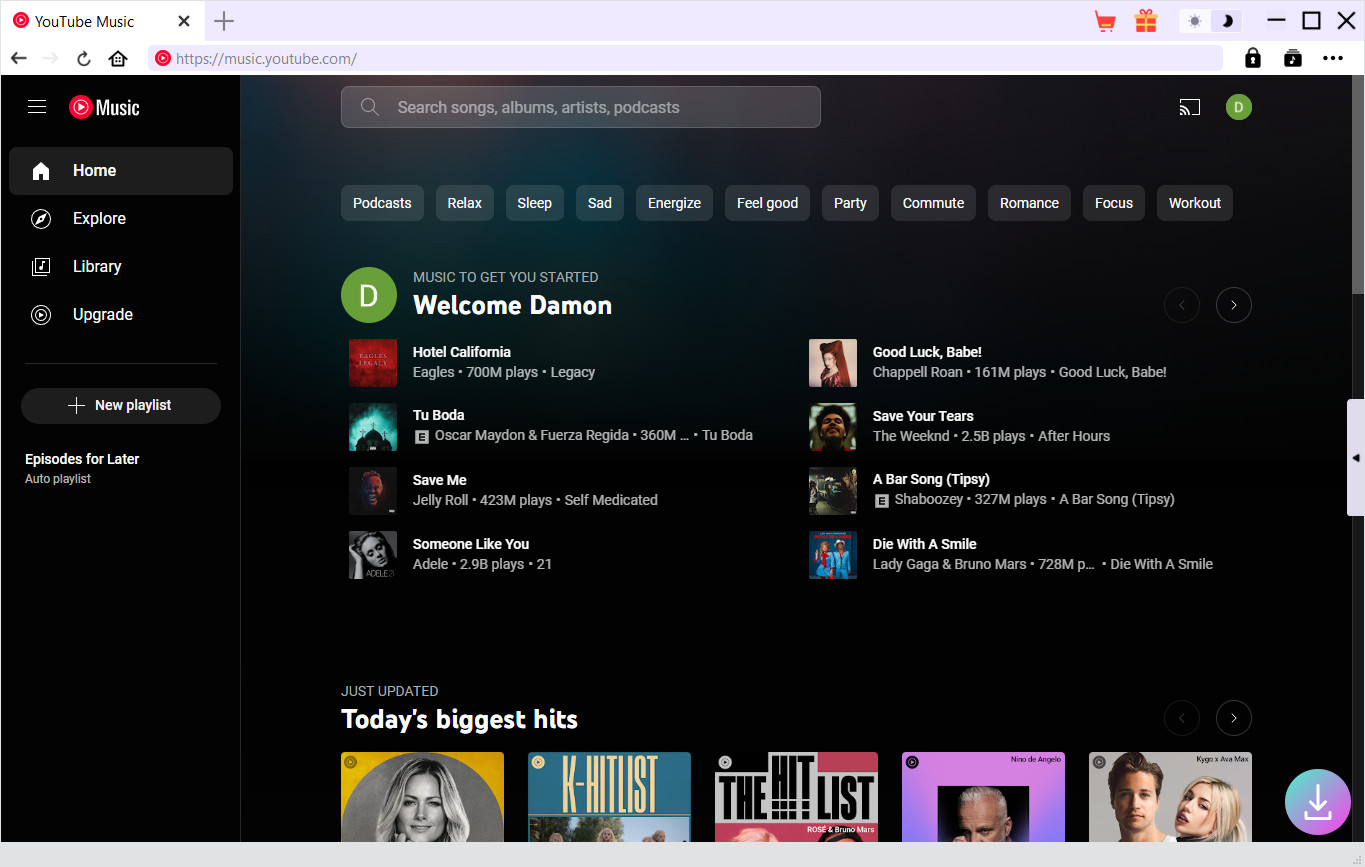The height and width of the screenshot is (867, 1365).
Task: Click the floating download button
Action: 1317,801
